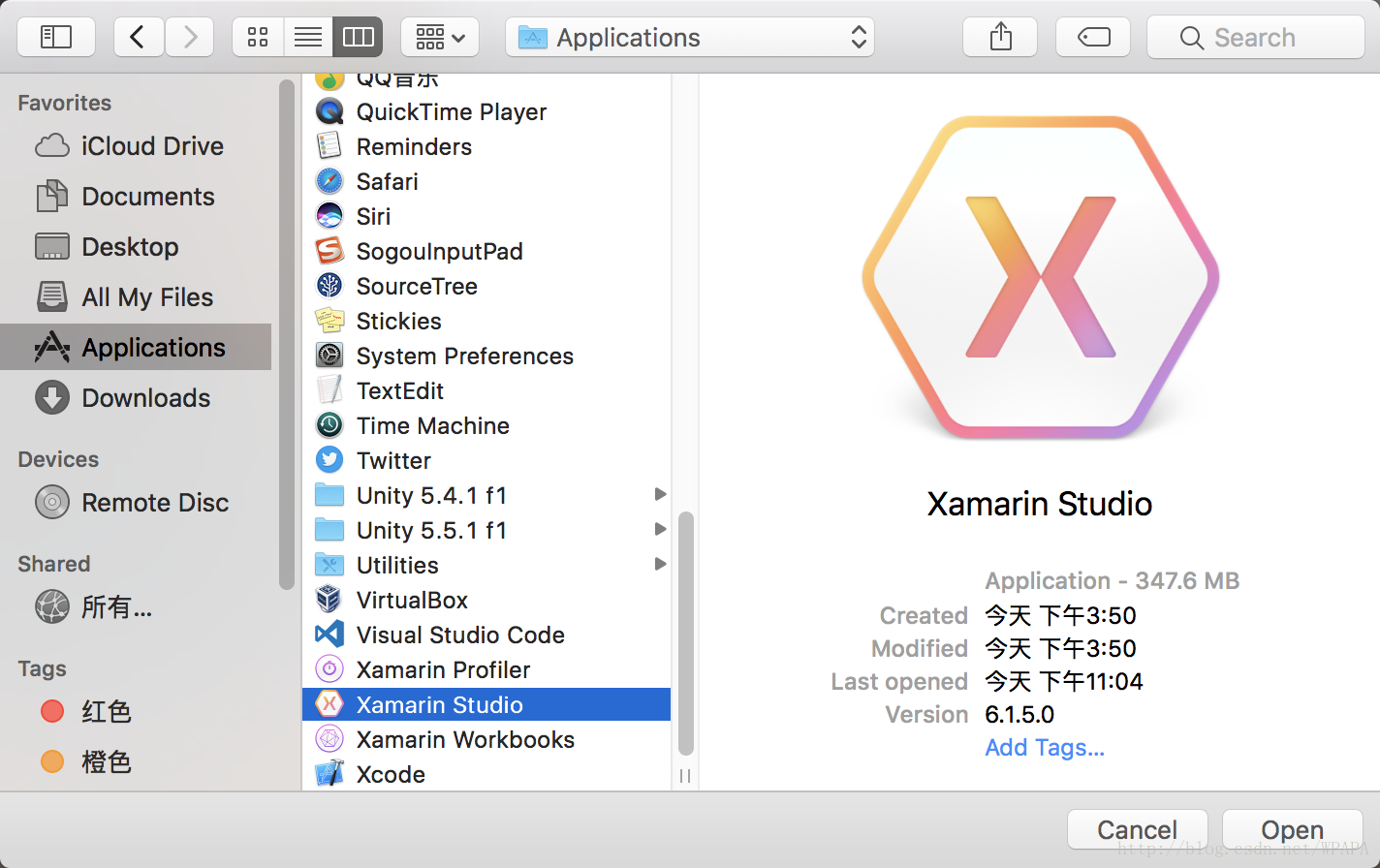
Task: Click the Utilities folder icon
Action: pos(329,565)
